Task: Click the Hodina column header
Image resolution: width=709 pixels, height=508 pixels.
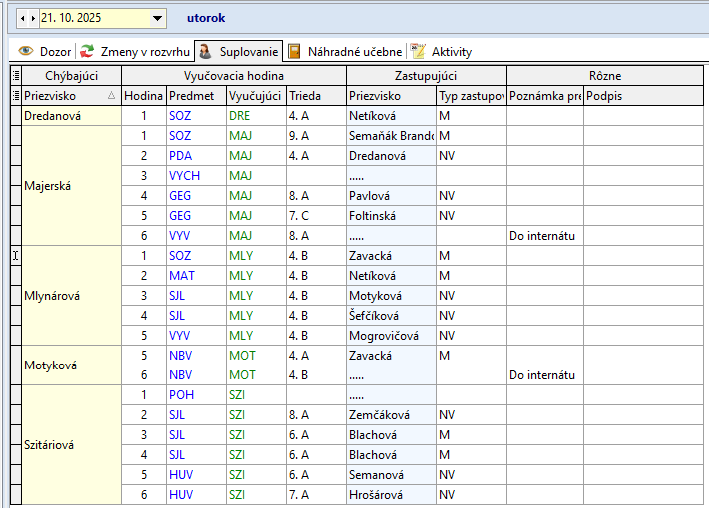Action: pos(143,96)
